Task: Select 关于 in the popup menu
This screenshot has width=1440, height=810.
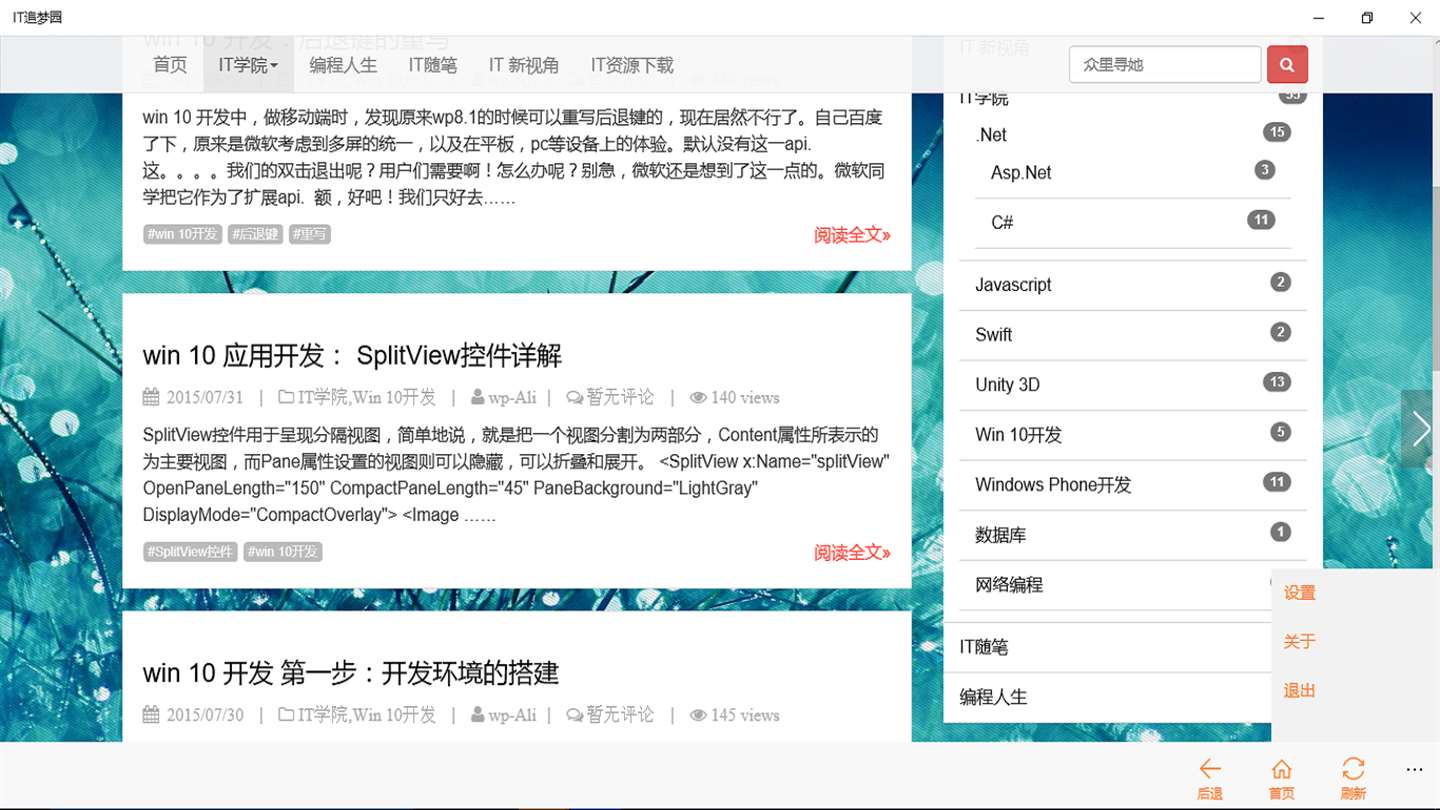Action: pos(1299,642)
